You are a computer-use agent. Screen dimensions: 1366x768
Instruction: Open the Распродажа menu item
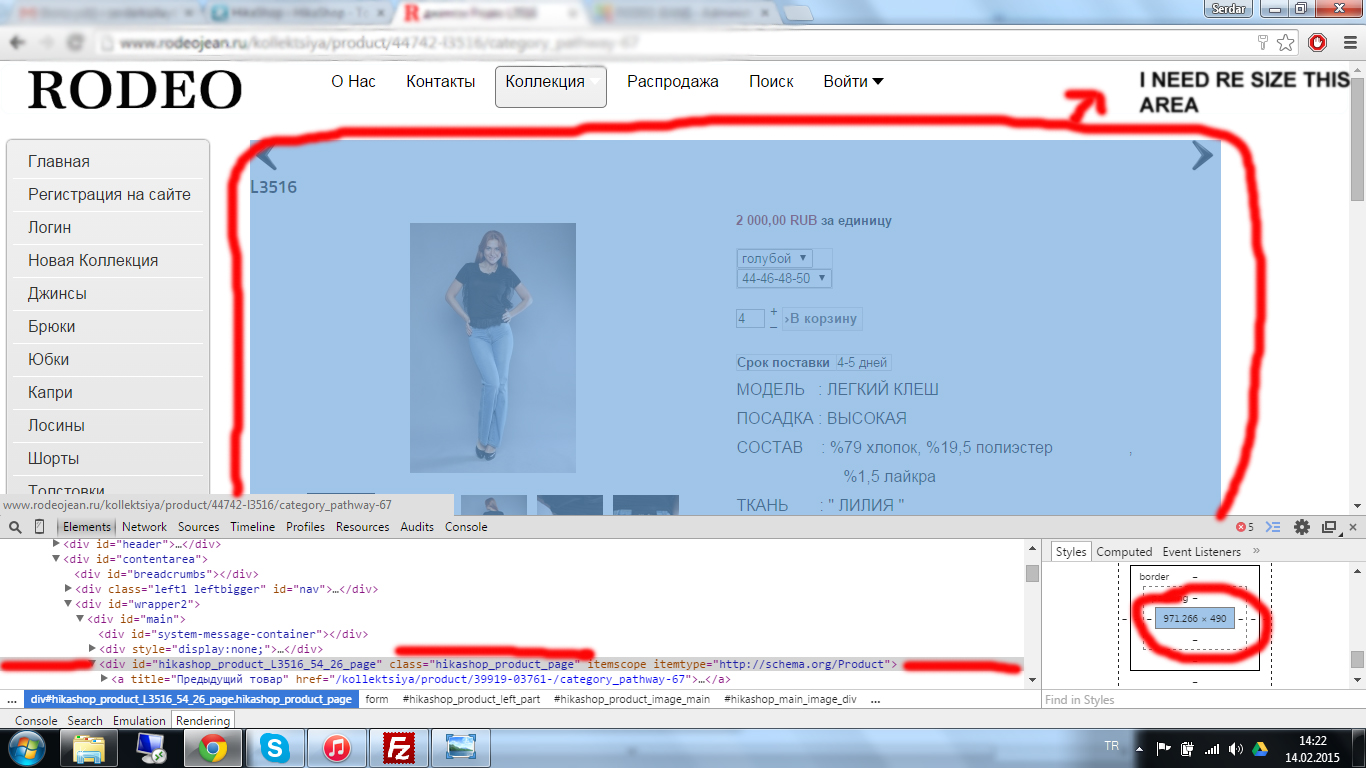(x=673, y=82)
